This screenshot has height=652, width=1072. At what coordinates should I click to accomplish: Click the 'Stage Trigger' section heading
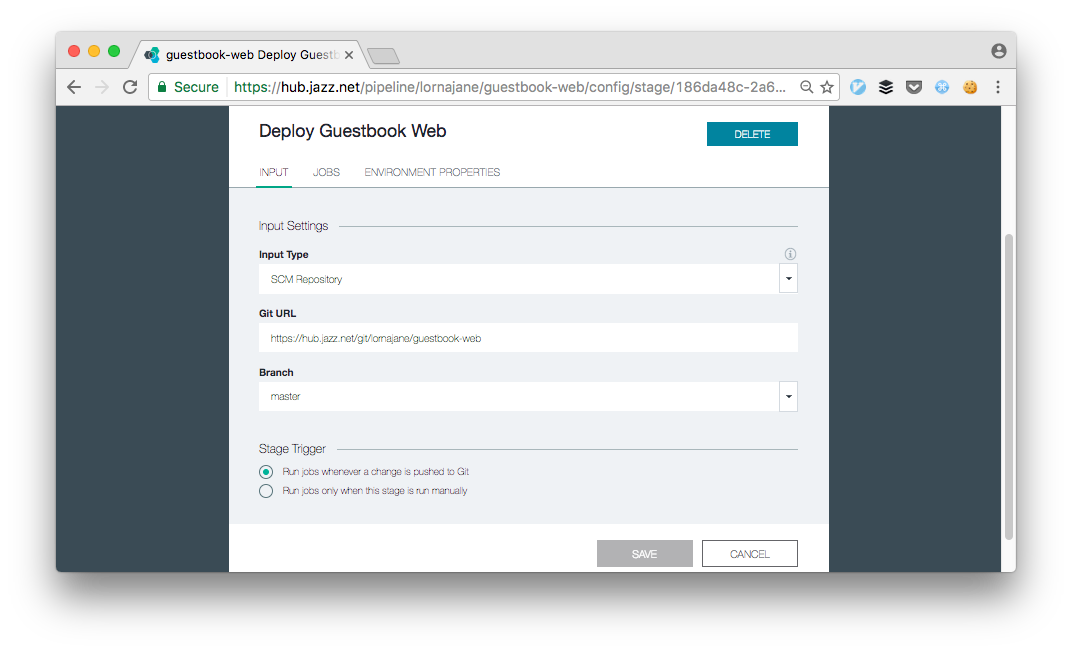292,449
